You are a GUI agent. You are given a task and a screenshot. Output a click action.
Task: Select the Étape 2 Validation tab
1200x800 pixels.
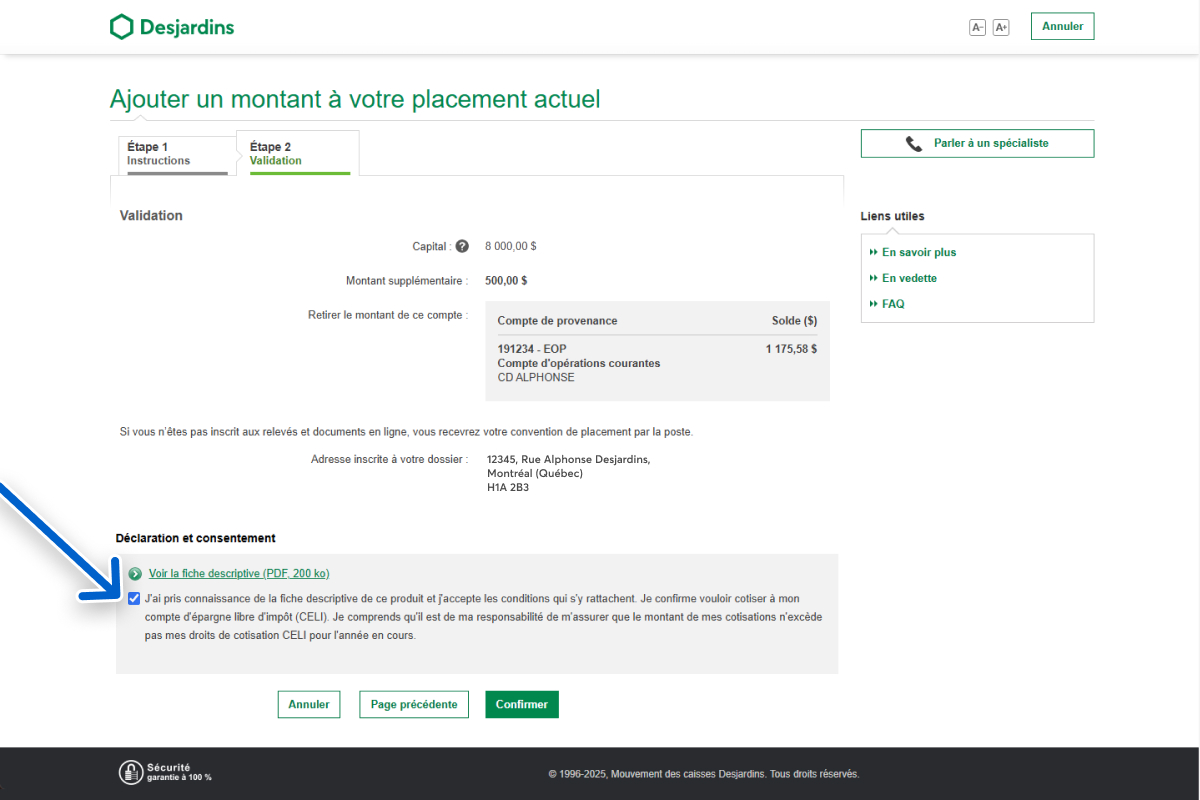297,154
